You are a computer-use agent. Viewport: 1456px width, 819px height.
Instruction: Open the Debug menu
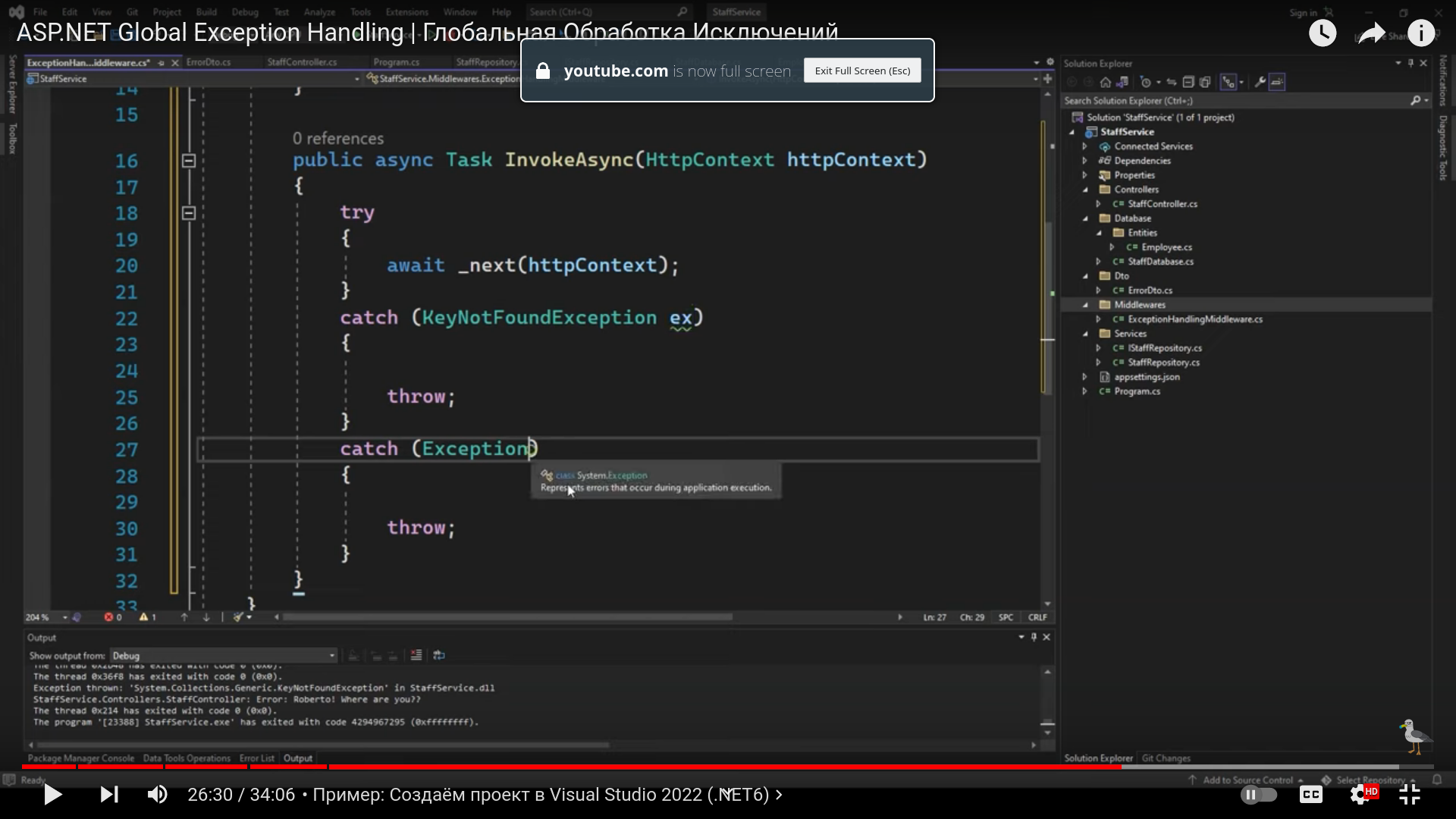click(245, 11)
